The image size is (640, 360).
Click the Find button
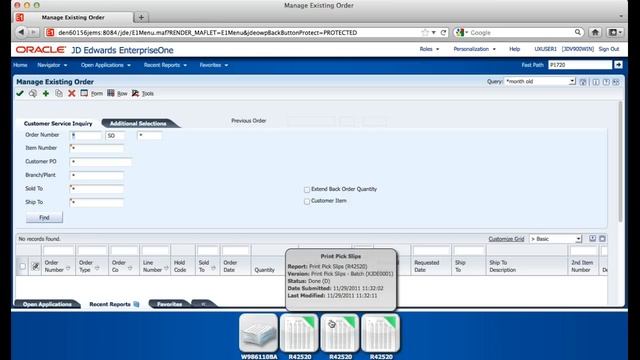[x=44, y=218]
